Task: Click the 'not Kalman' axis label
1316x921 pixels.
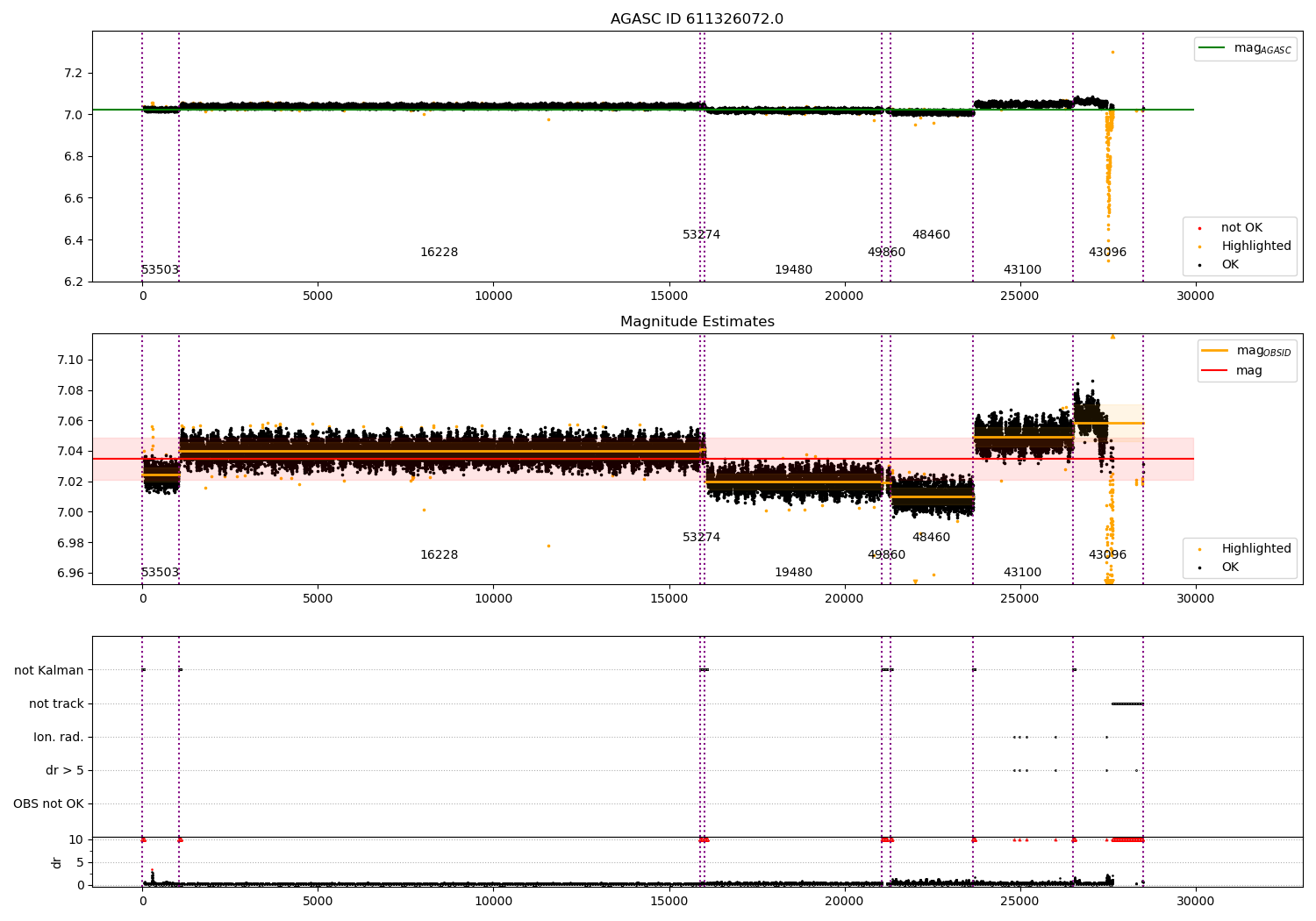Action: pyautogui.click(x=49, y=671)
